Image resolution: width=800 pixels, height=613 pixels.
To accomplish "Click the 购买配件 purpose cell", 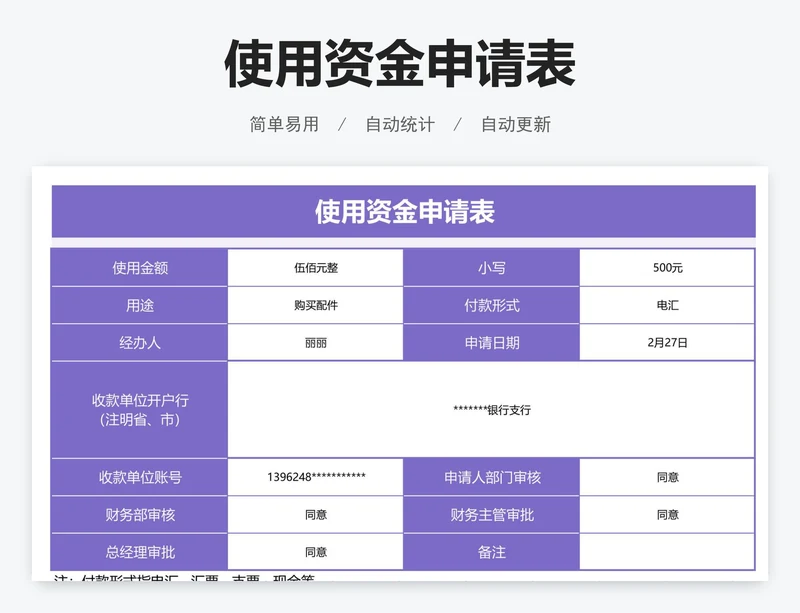I will tap(316, 306).
